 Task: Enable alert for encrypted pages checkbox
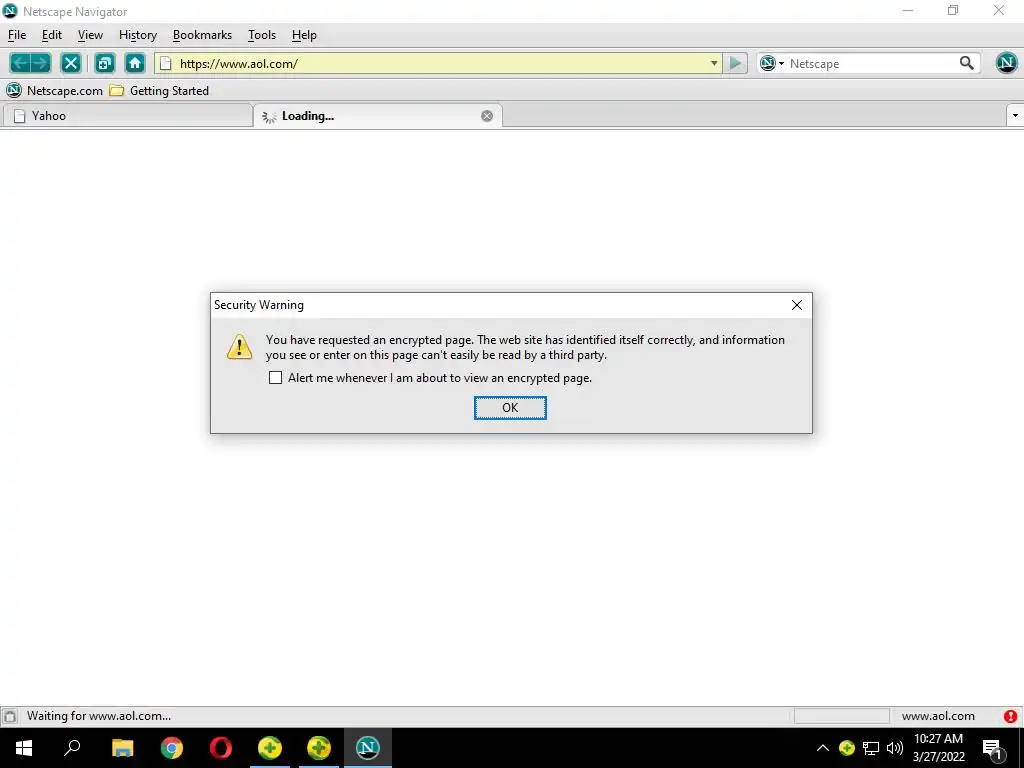click(276, 377)
